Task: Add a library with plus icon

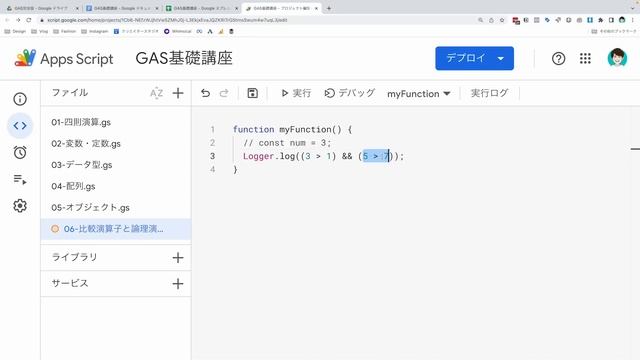Action: [178, 258]
